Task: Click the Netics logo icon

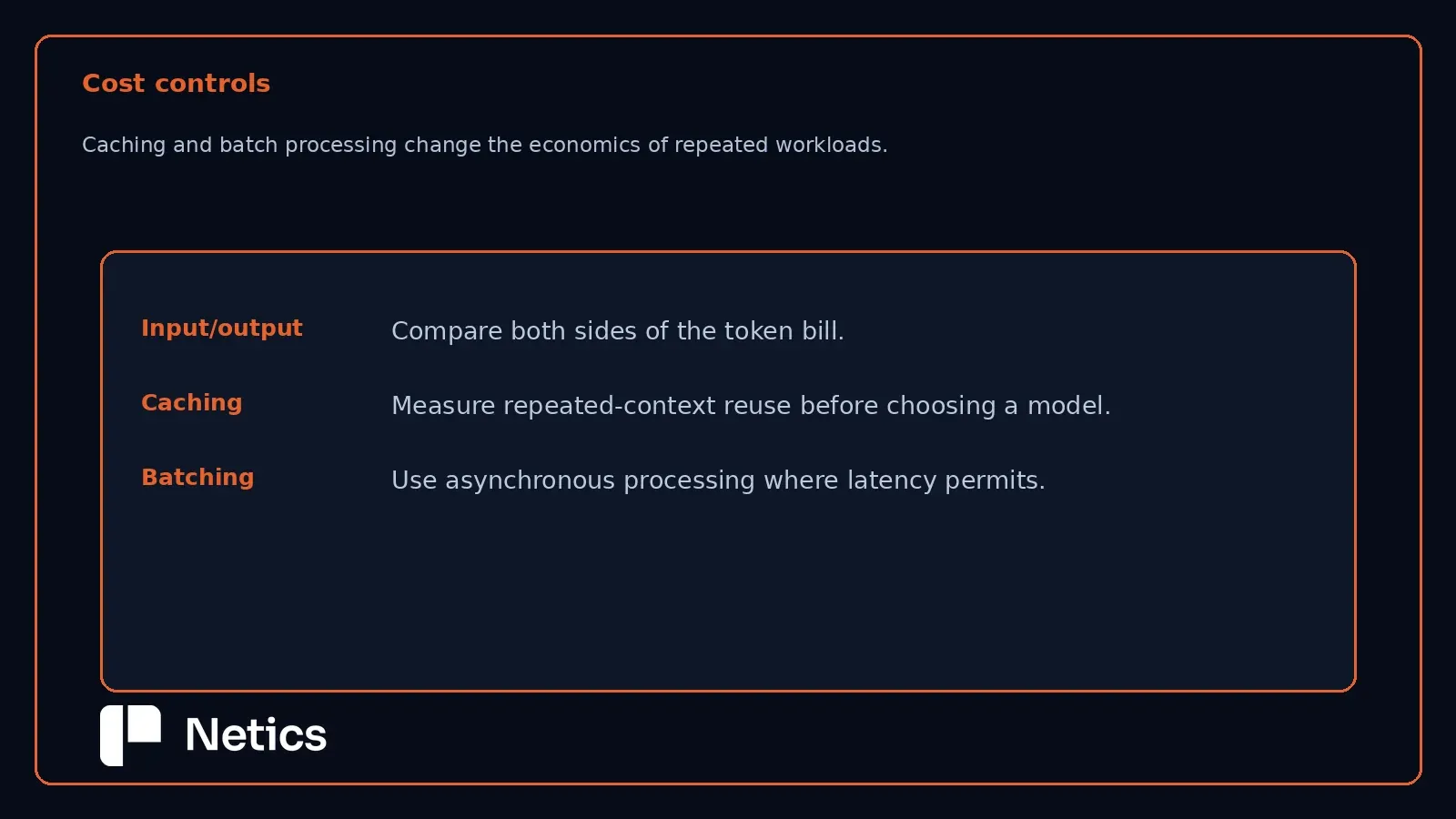Action: pos(130,735)
